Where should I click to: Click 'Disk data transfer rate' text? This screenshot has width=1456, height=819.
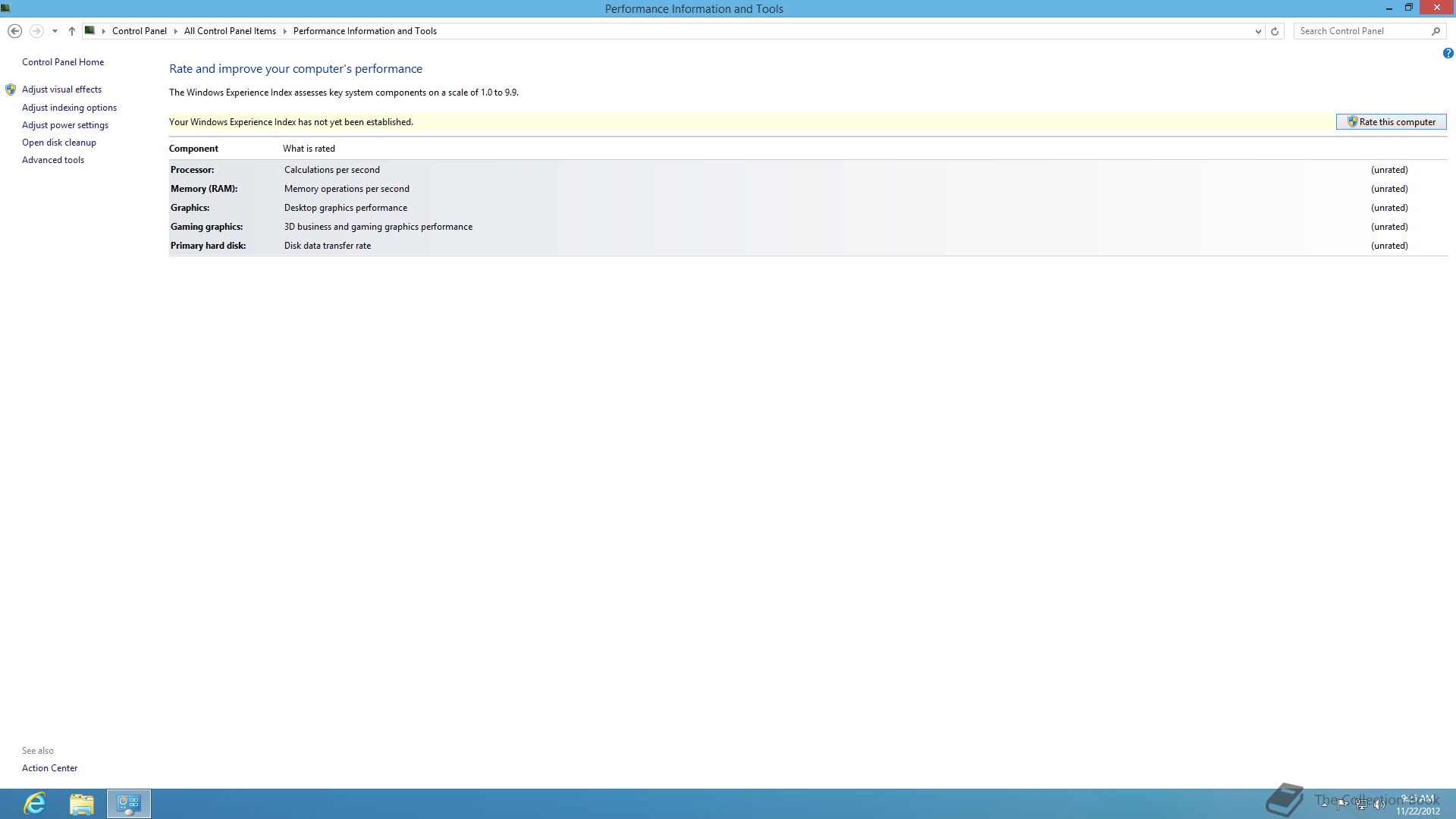pos(328,246)
